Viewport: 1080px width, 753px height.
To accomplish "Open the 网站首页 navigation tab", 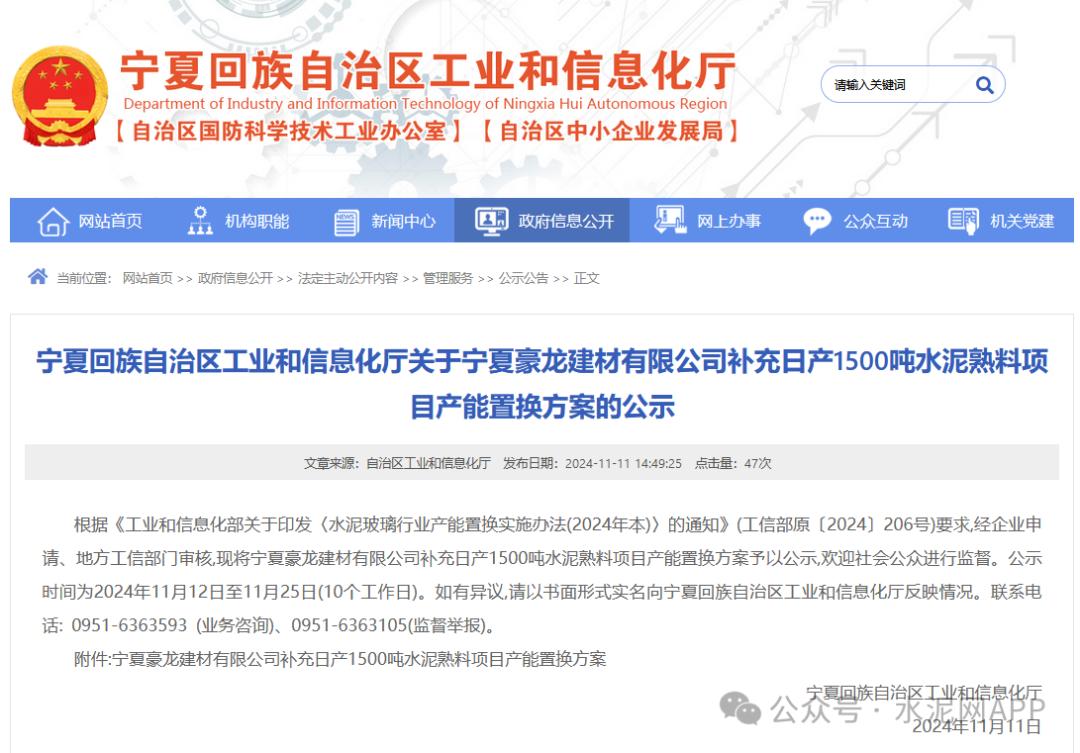I will (x=110, y=221).
